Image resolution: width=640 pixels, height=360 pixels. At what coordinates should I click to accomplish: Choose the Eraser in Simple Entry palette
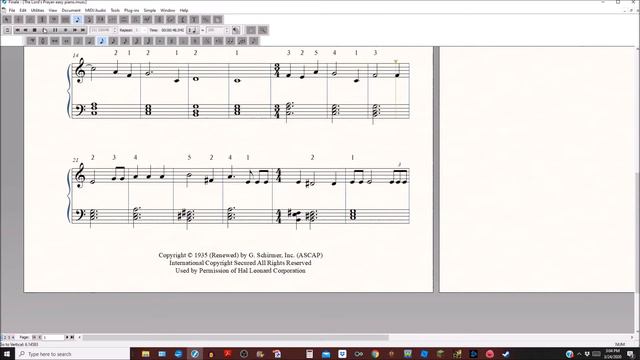[x=31, y=41]
